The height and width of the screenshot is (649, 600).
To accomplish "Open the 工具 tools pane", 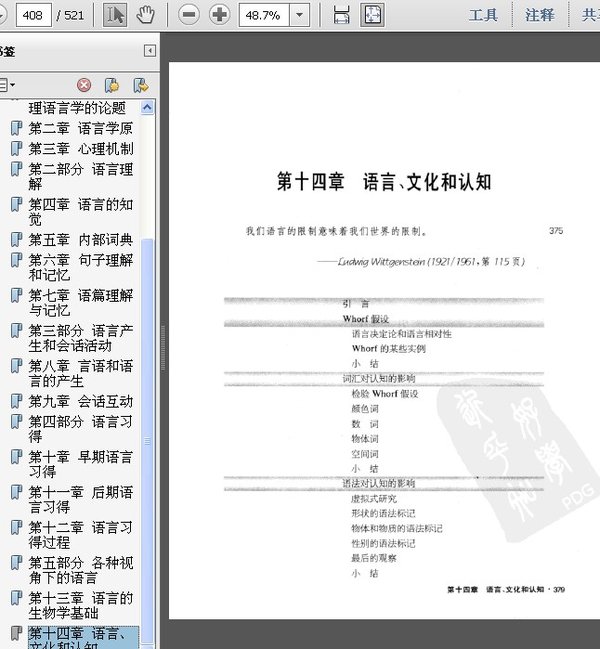I will pos(483,15).
